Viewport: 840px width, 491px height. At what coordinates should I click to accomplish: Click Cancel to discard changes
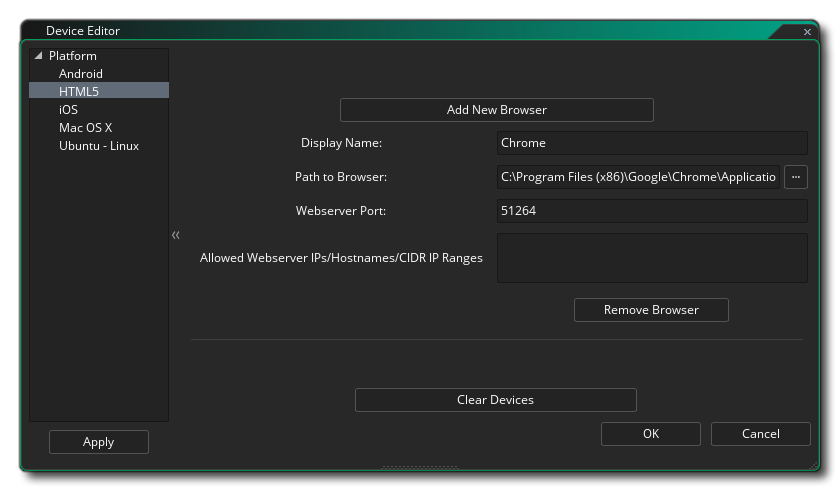(x=760, y=433)
